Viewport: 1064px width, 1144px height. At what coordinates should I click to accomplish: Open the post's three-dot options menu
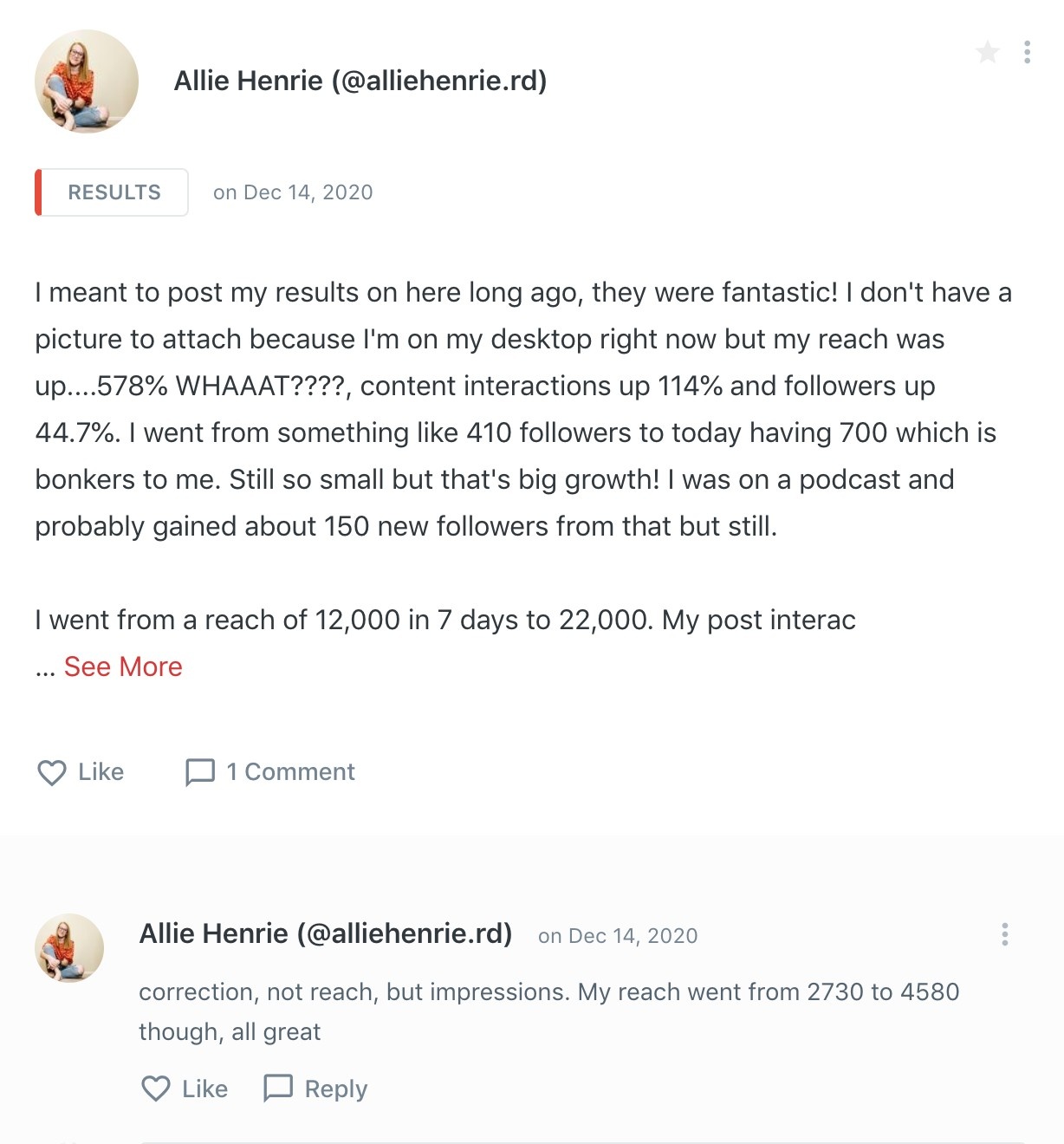point(1027,53)
